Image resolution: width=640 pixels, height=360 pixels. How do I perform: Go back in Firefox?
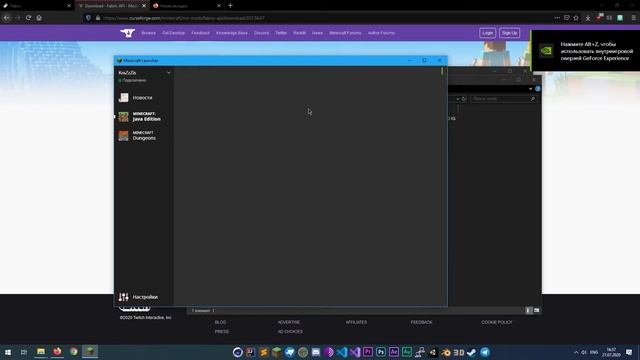coord(7,18)
